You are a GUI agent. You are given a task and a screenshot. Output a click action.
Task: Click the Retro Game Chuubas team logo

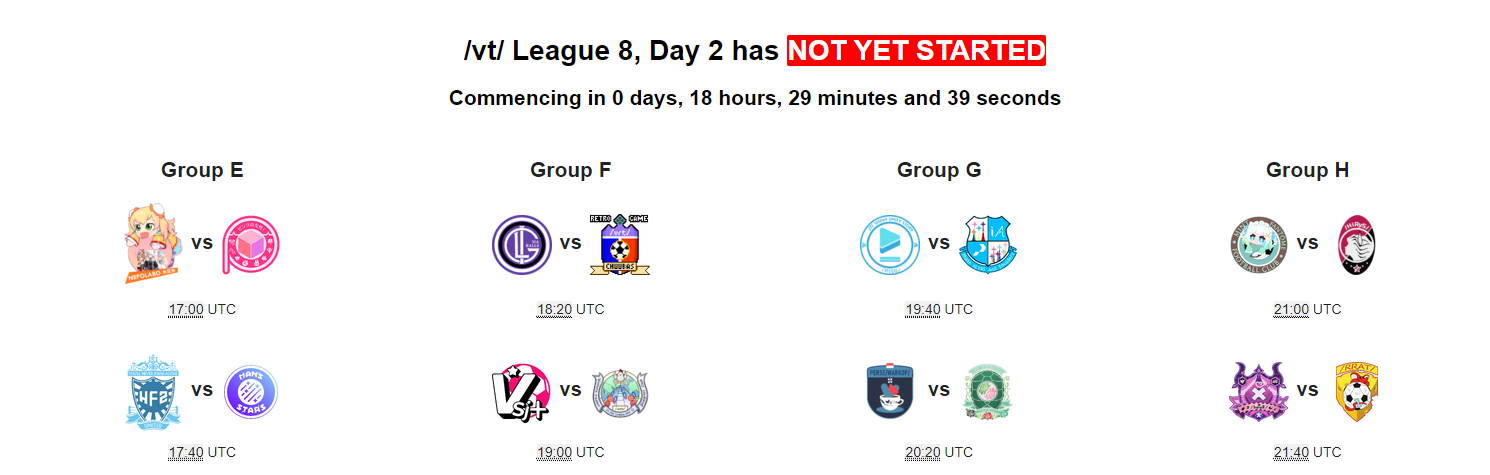pyautogui.click(x=619, y=244)
